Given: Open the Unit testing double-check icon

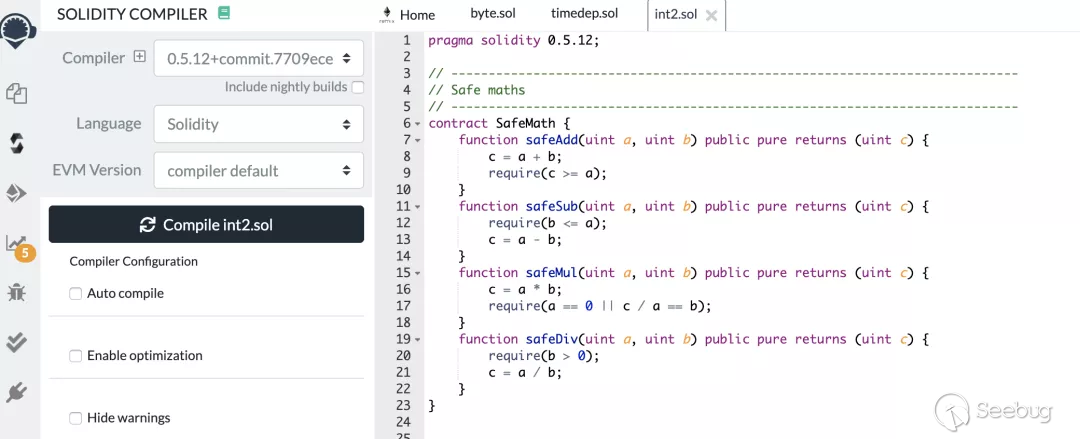Looking at the screenshot, I should click(16, 342).
